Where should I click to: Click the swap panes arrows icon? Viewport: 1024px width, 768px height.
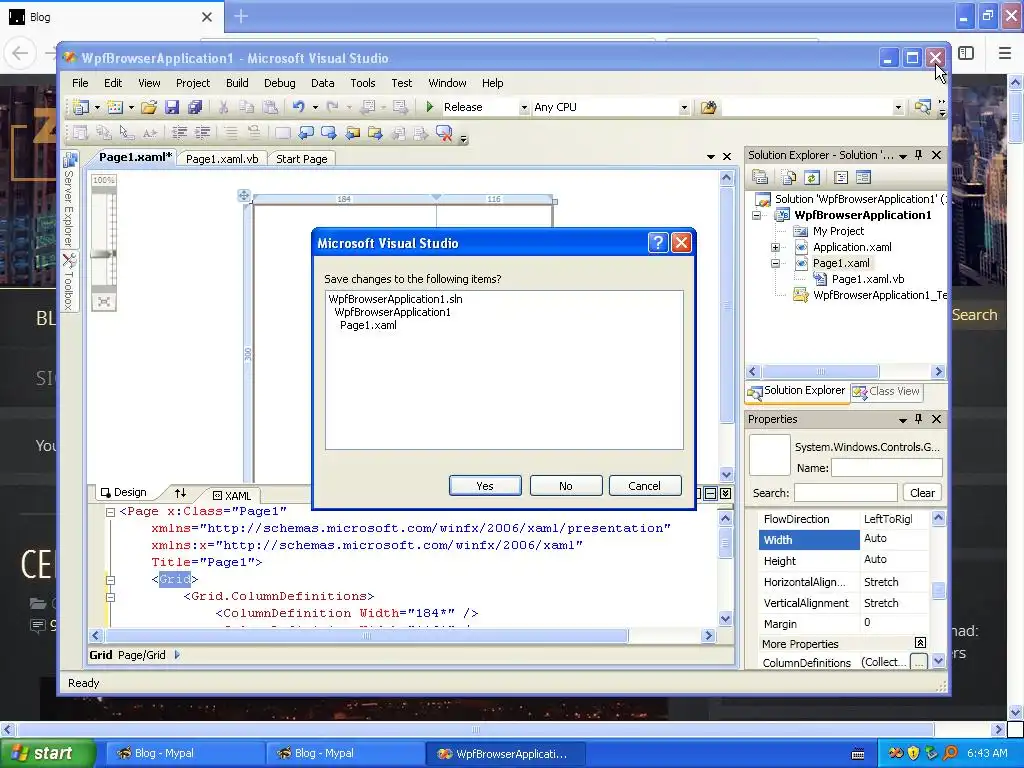180,493
